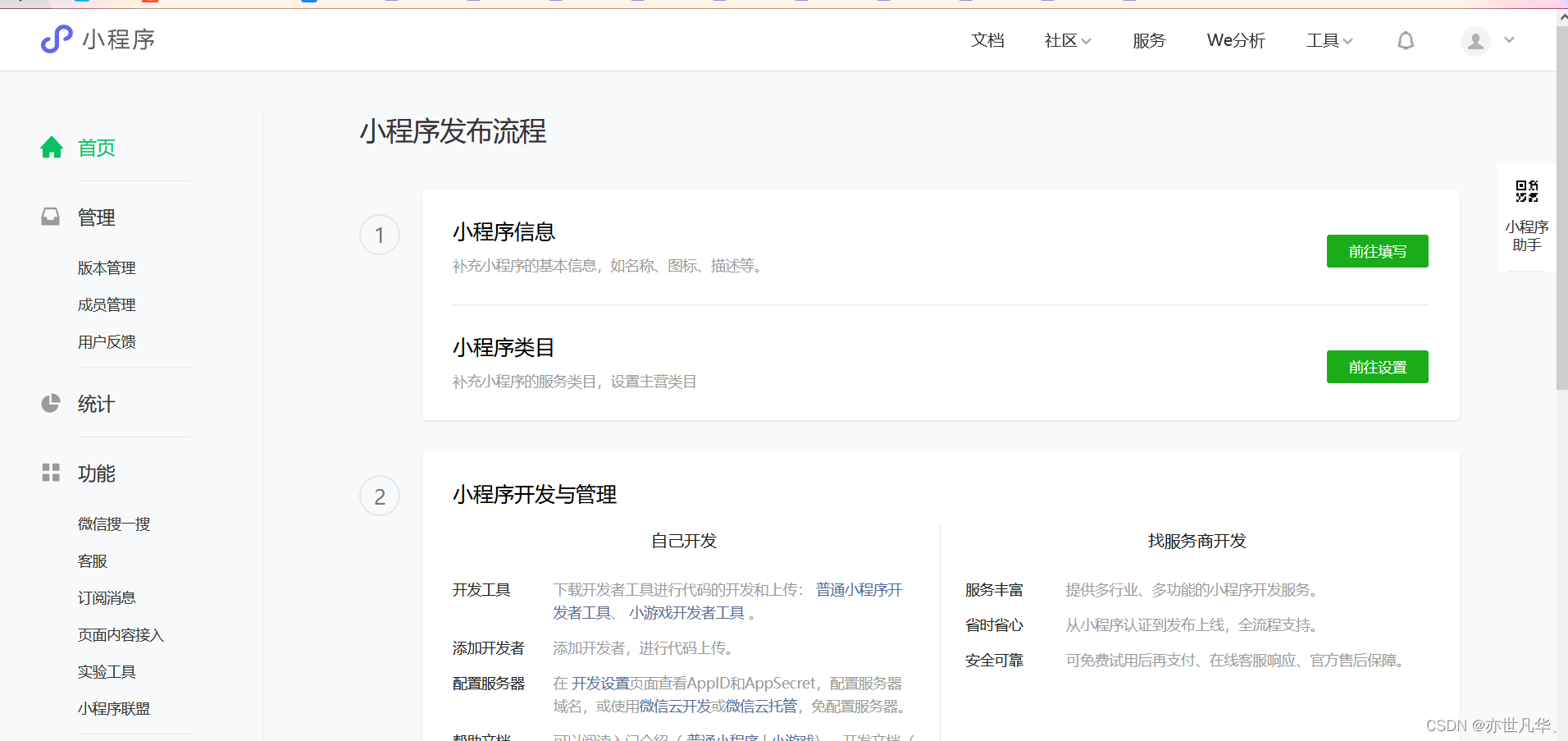
Task: Open the 微信云托管 link
Action: click(761, 706)
